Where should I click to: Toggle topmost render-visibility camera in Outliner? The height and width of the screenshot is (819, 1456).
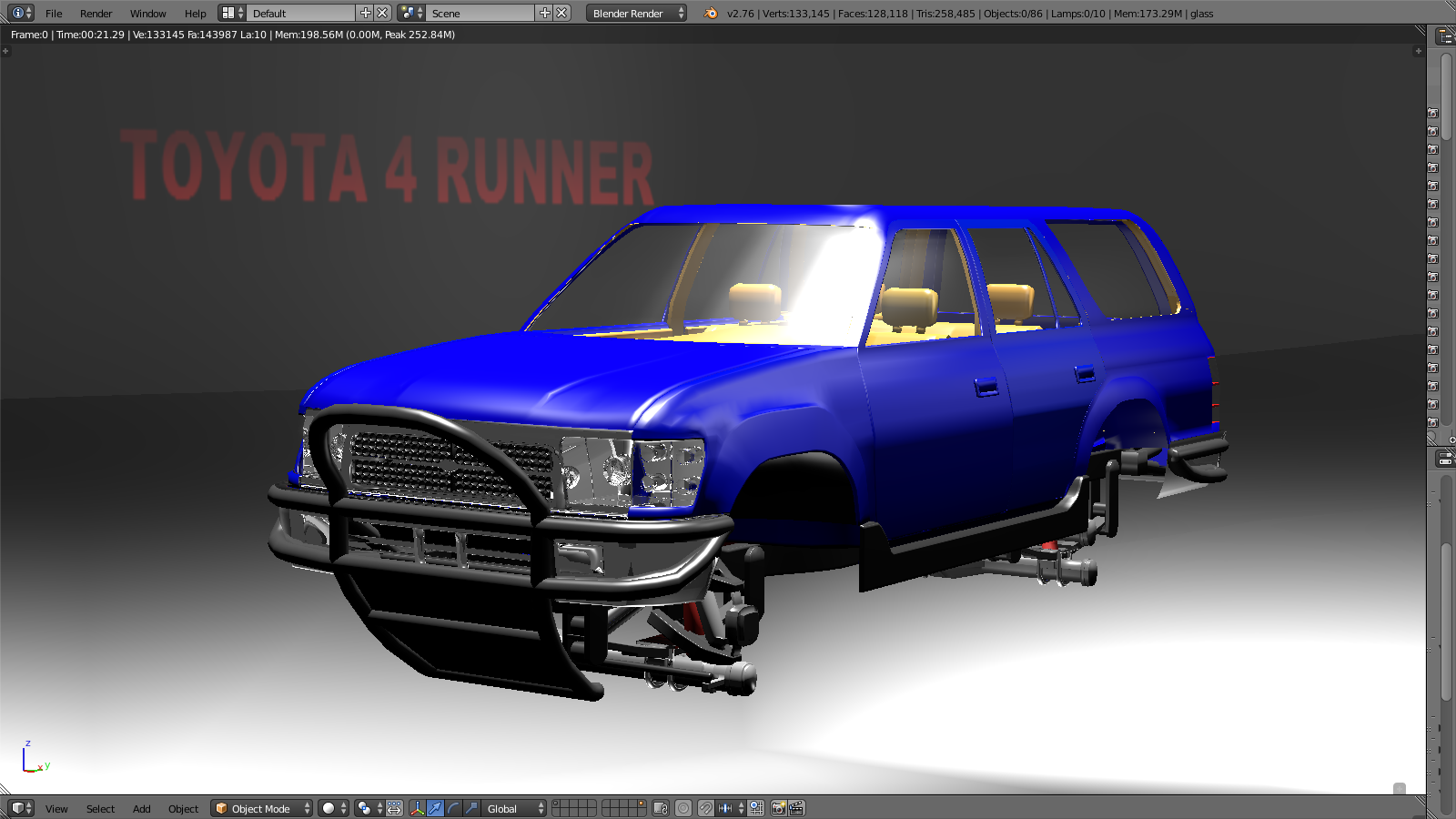1433,113
